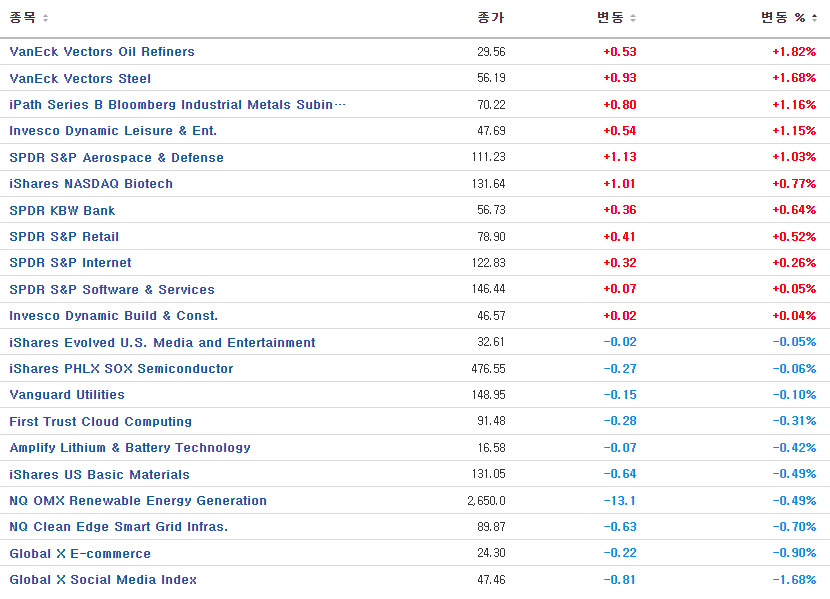Image resolution: width=830 pixels, height=599 pixels.
Task: Select closing price 24.30
Action: tap(491, 552)
